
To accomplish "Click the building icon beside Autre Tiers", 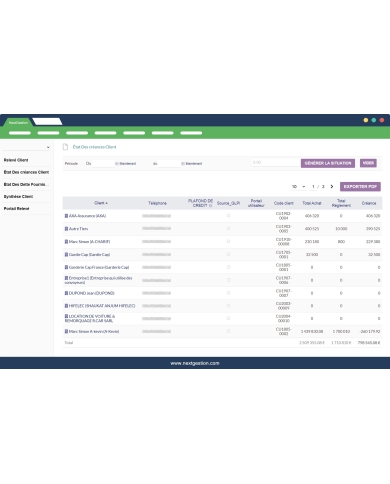I will (66, 229).
